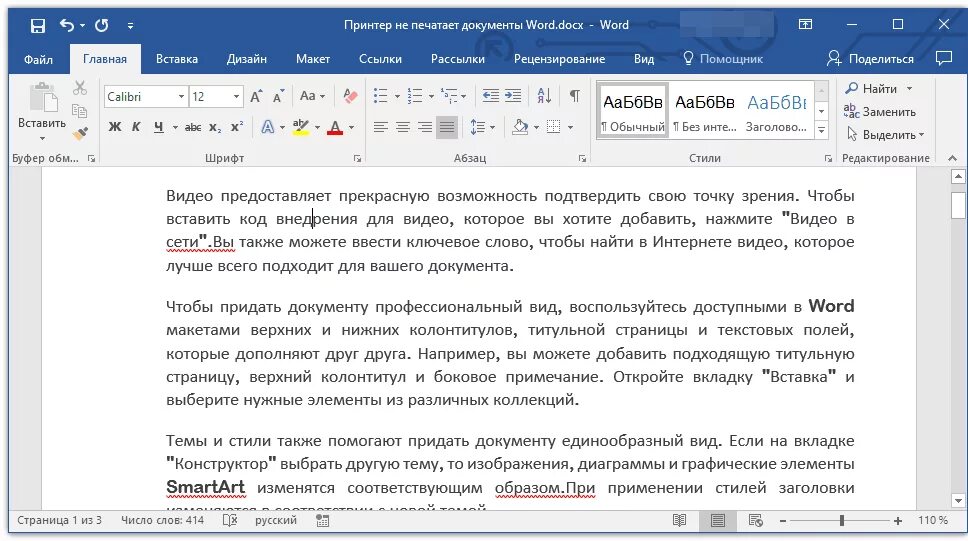
Task: Save document via quick access floppy icon
Action: (x=38, y=25)
